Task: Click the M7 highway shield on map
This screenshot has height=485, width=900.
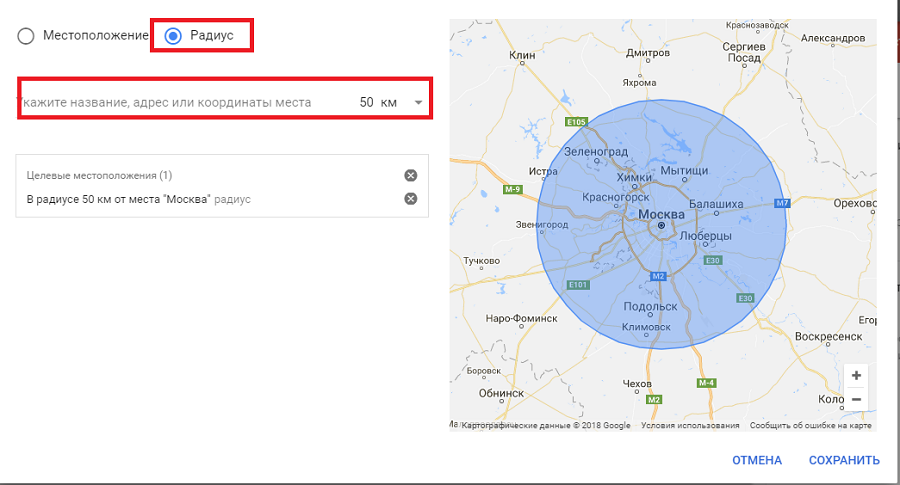Action: [x=782, y=203]
